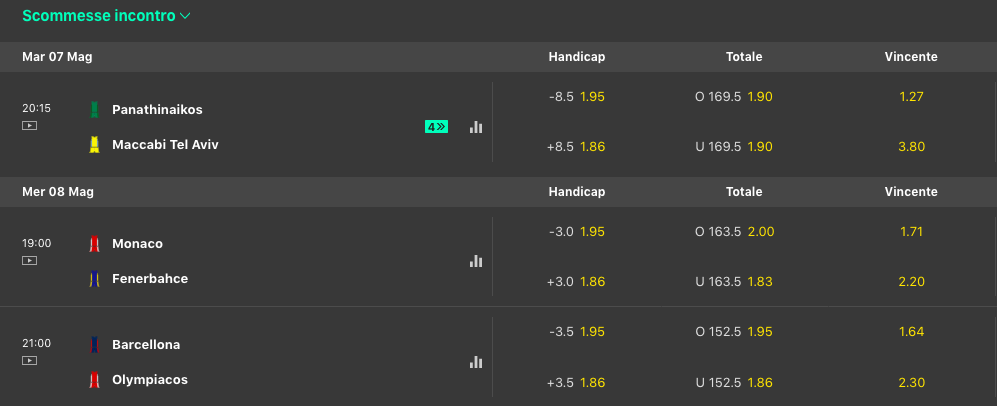Open stats icon for Panathinaikos match
The width and height of the screenshot is (997, 406).
coord(476,127)
